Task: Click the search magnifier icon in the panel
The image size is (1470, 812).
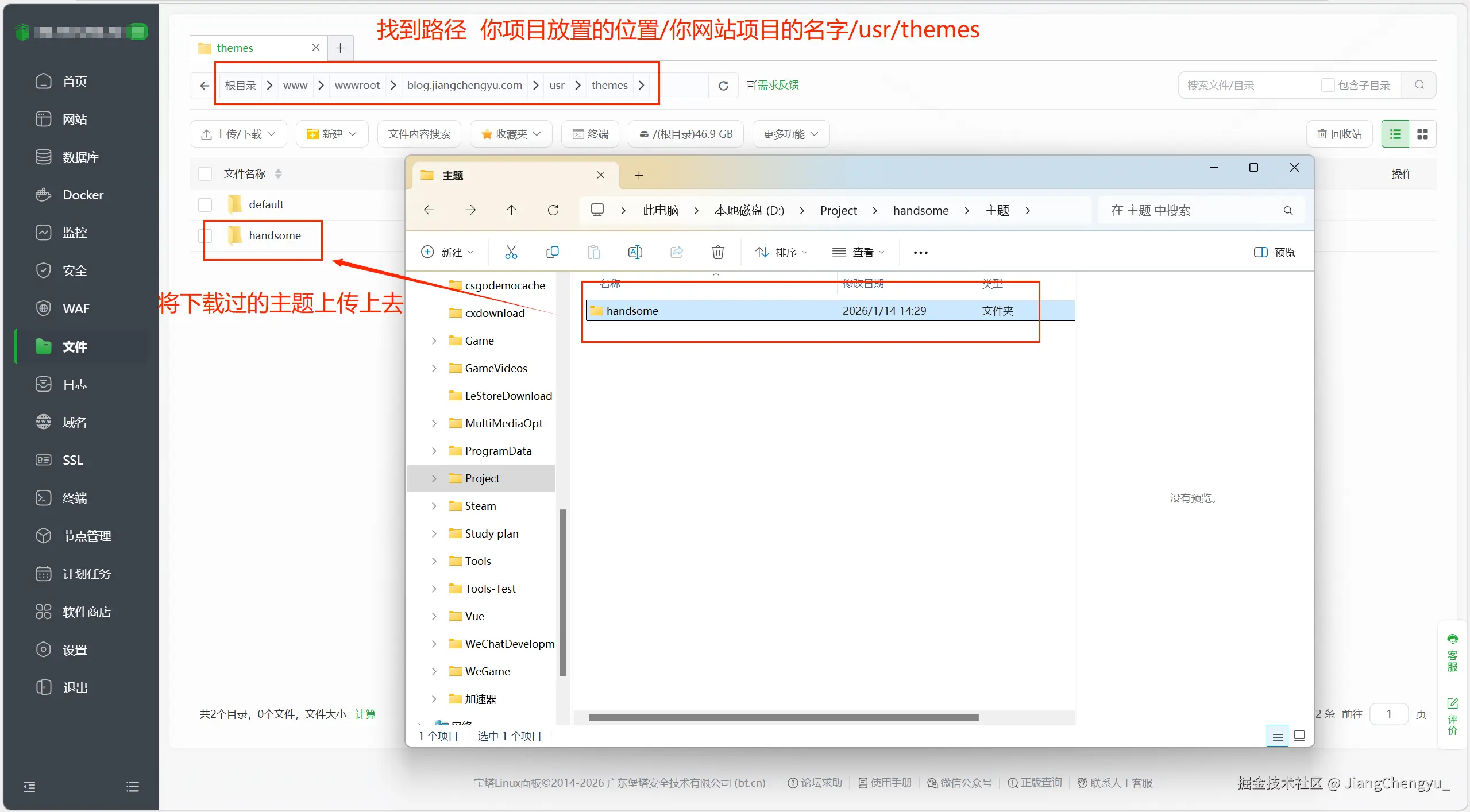Action: point(1419,85)
